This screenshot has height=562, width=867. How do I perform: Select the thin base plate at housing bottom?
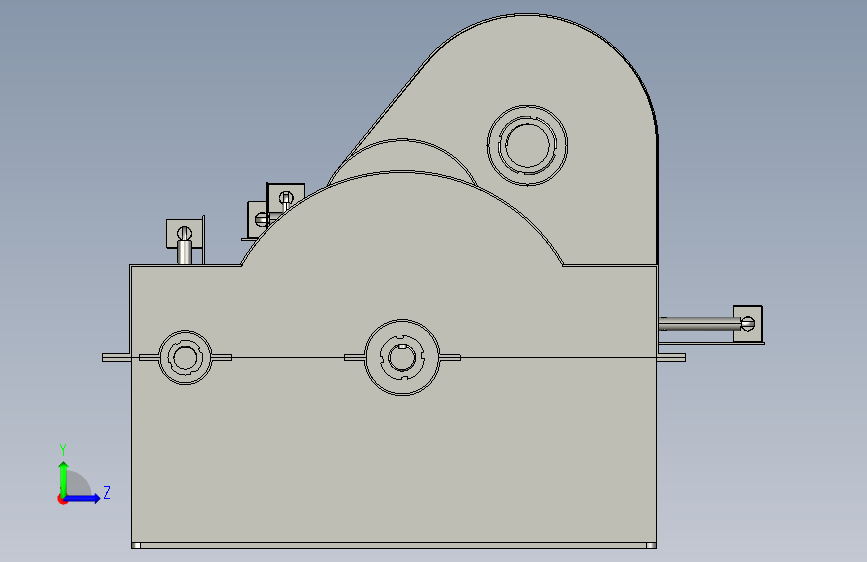[x=394, y=545]
